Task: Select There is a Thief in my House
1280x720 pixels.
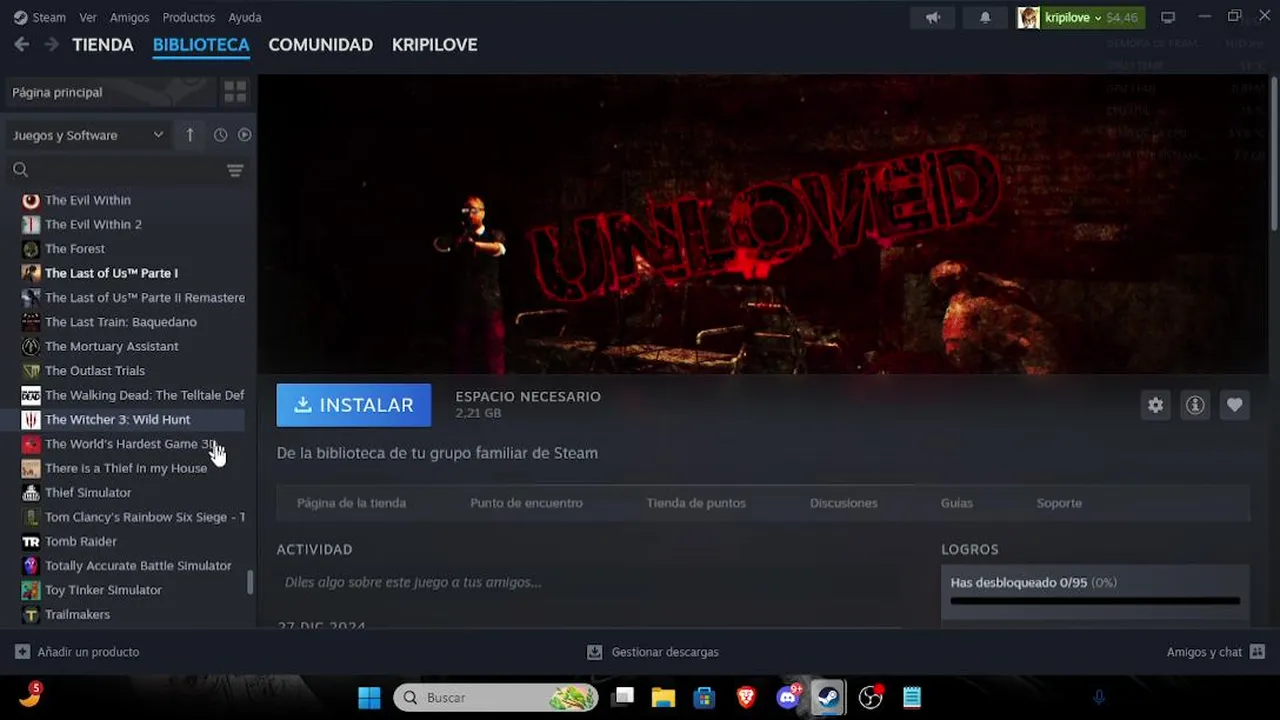Action: [x=128, y=468]
